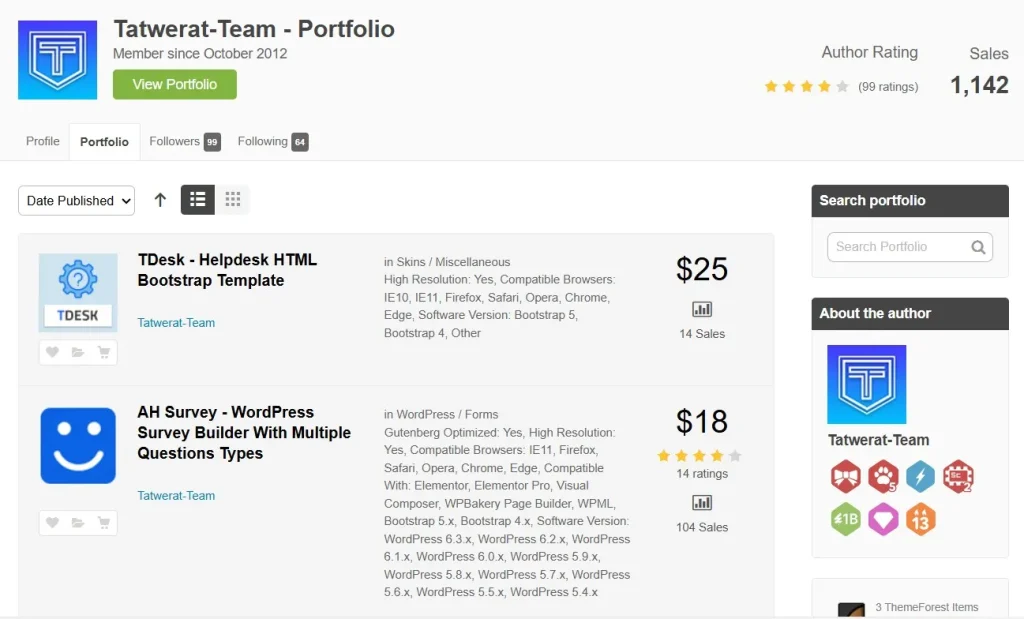The width and height of the screenshot is (1024, 619).
Task: Click the AH Survey smiley thumbnail
Action: coord(78,446)
